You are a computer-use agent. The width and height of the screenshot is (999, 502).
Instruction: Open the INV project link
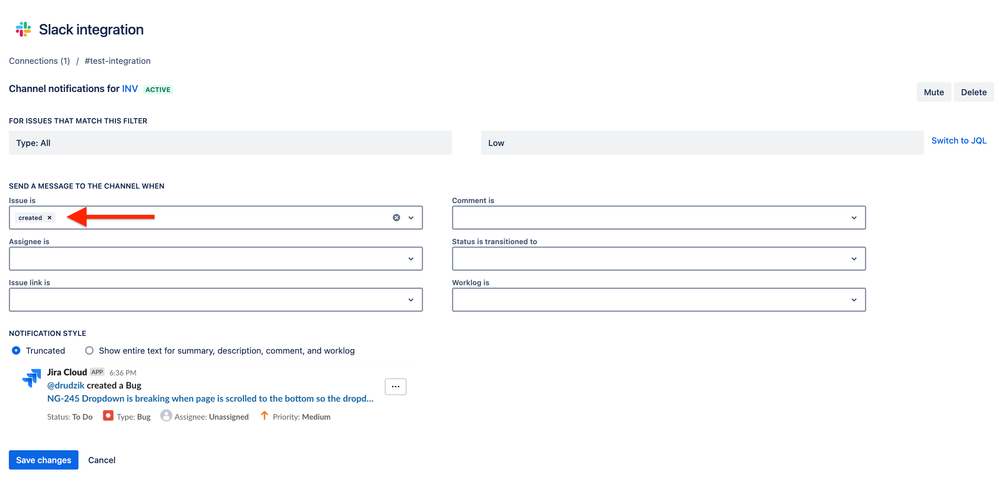tap(130, 89)
